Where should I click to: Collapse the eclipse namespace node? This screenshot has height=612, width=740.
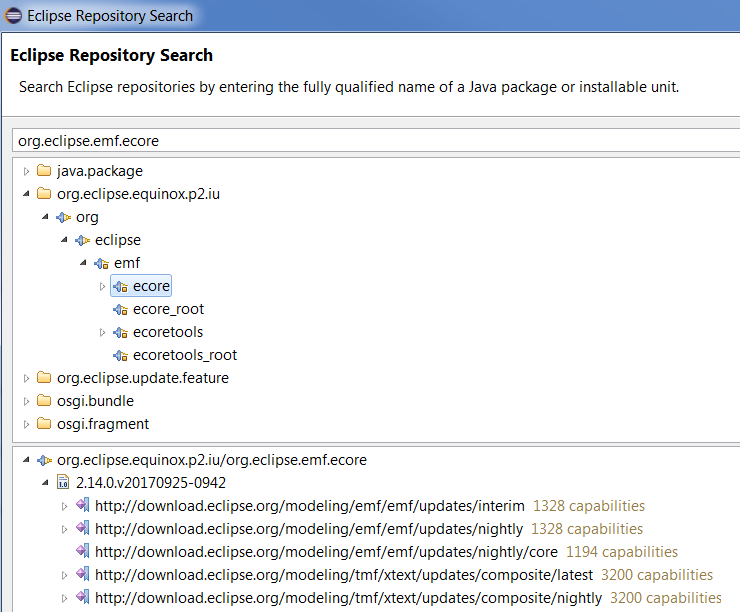(64, 240)
